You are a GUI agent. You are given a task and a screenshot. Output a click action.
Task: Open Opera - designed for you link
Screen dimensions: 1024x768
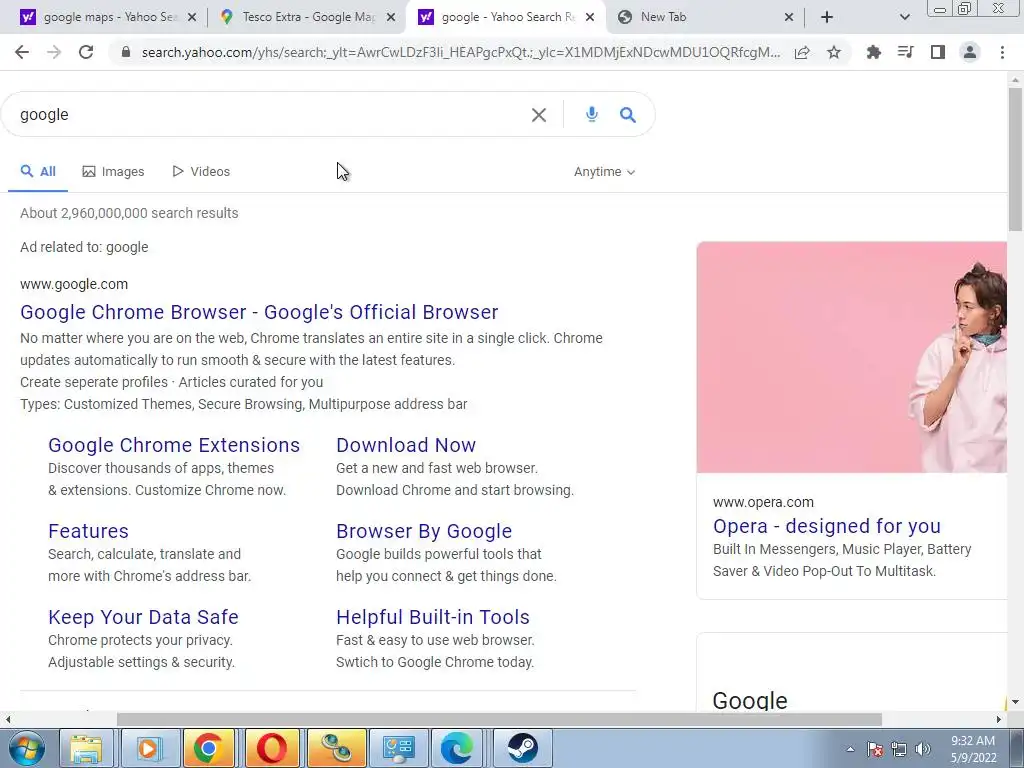point(827,526)
